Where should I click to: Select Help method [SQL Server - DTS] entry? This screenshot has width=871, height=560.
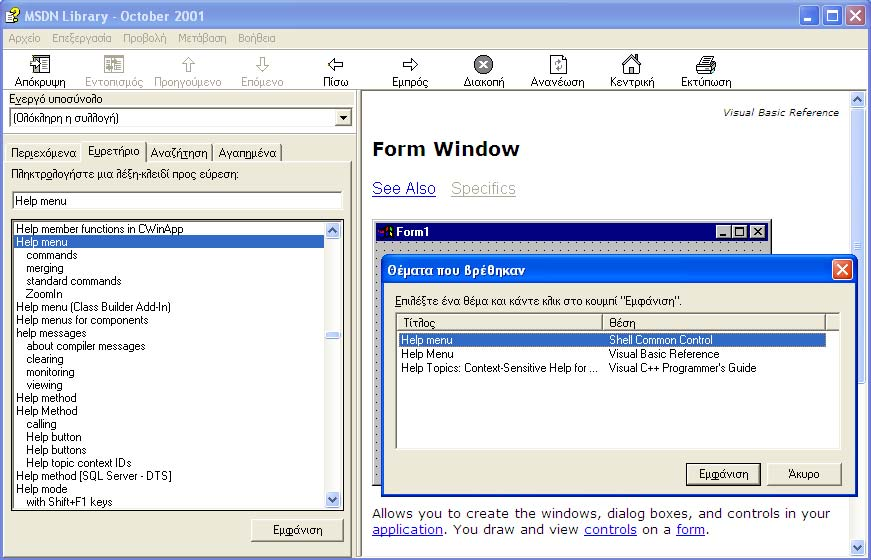pyautogui.click(x=94, y=476)
